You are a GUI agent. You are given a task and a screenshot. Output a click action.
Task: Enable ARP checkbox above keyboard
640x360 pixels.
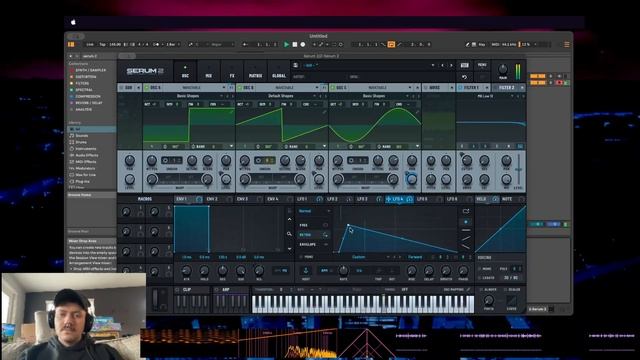217,290
